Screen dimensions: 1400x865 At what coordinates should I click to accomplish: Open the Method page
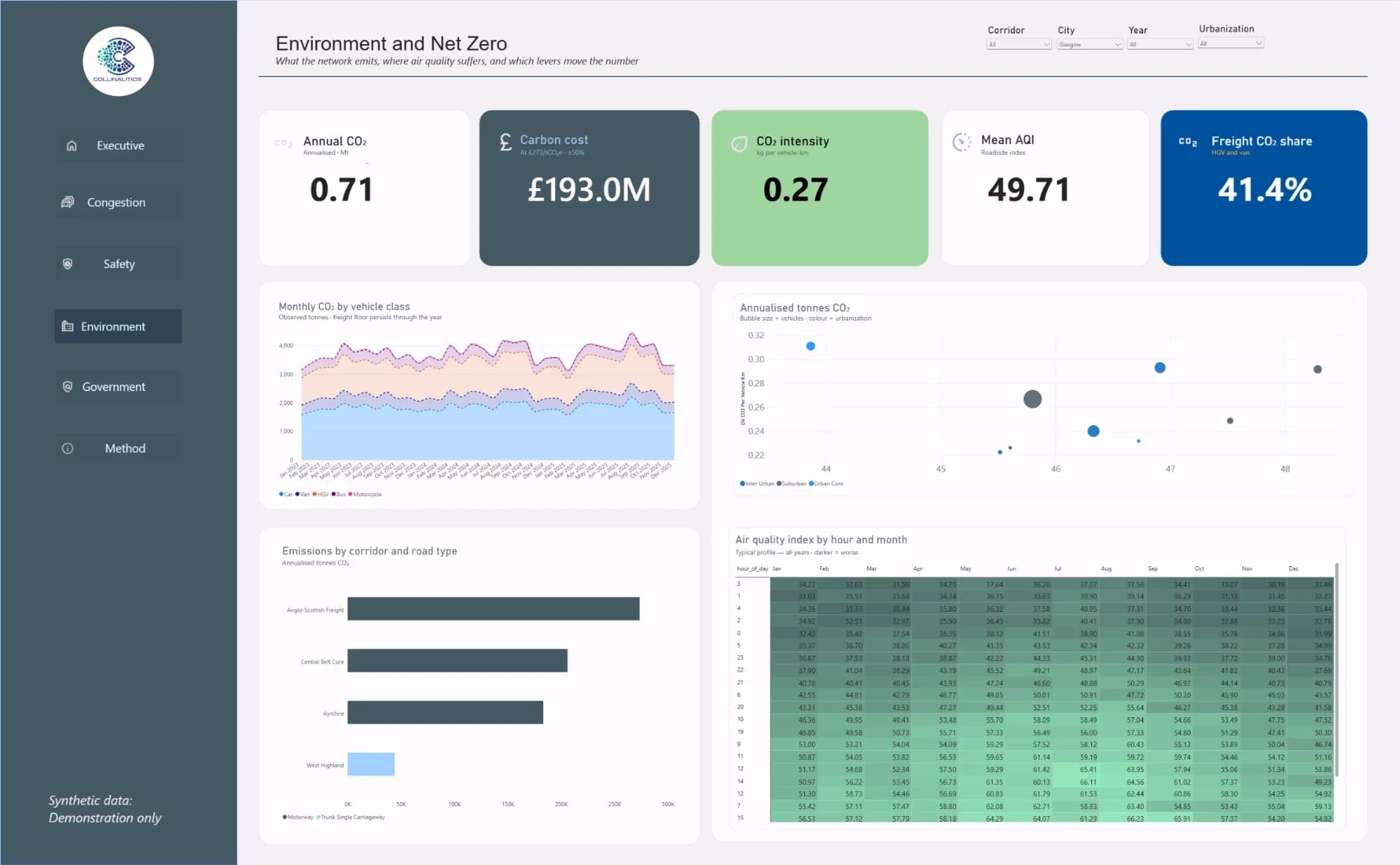118,449
